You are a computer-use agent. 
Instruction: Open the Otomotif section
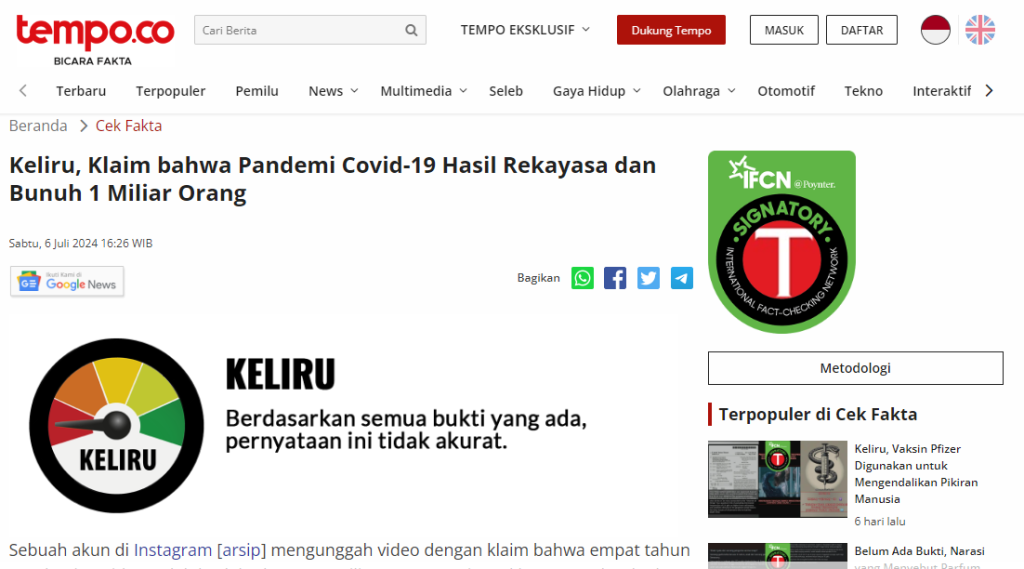point(786,91)
